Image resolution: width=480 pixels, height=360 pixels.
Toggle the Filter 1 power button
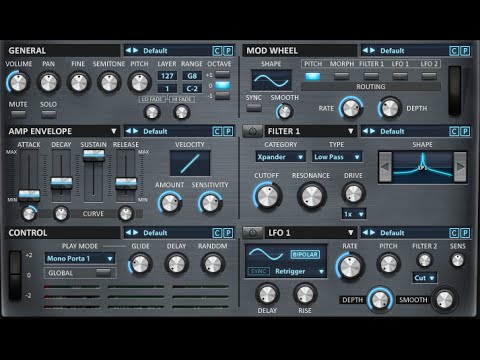(x=252, y=131)
